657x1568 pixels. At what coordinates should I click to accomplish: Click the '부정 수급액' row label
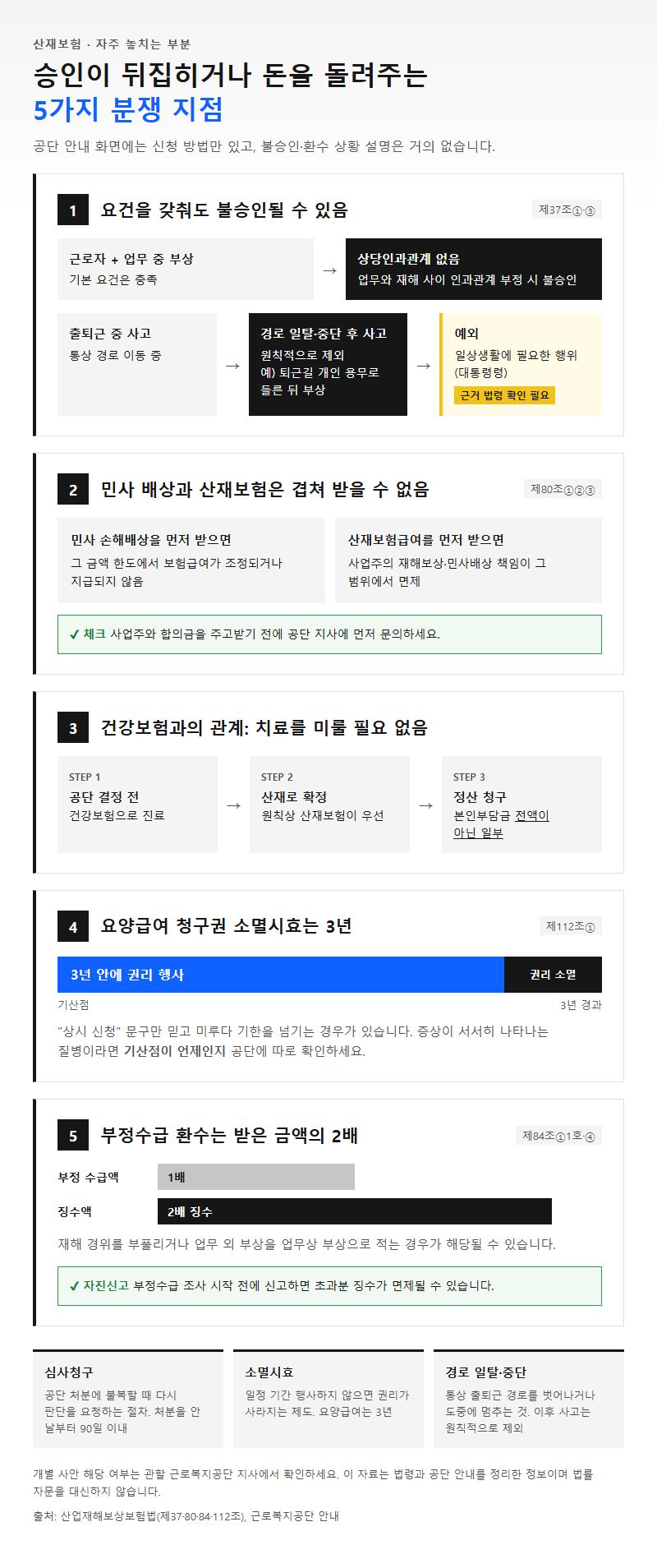pos(88,1178)
